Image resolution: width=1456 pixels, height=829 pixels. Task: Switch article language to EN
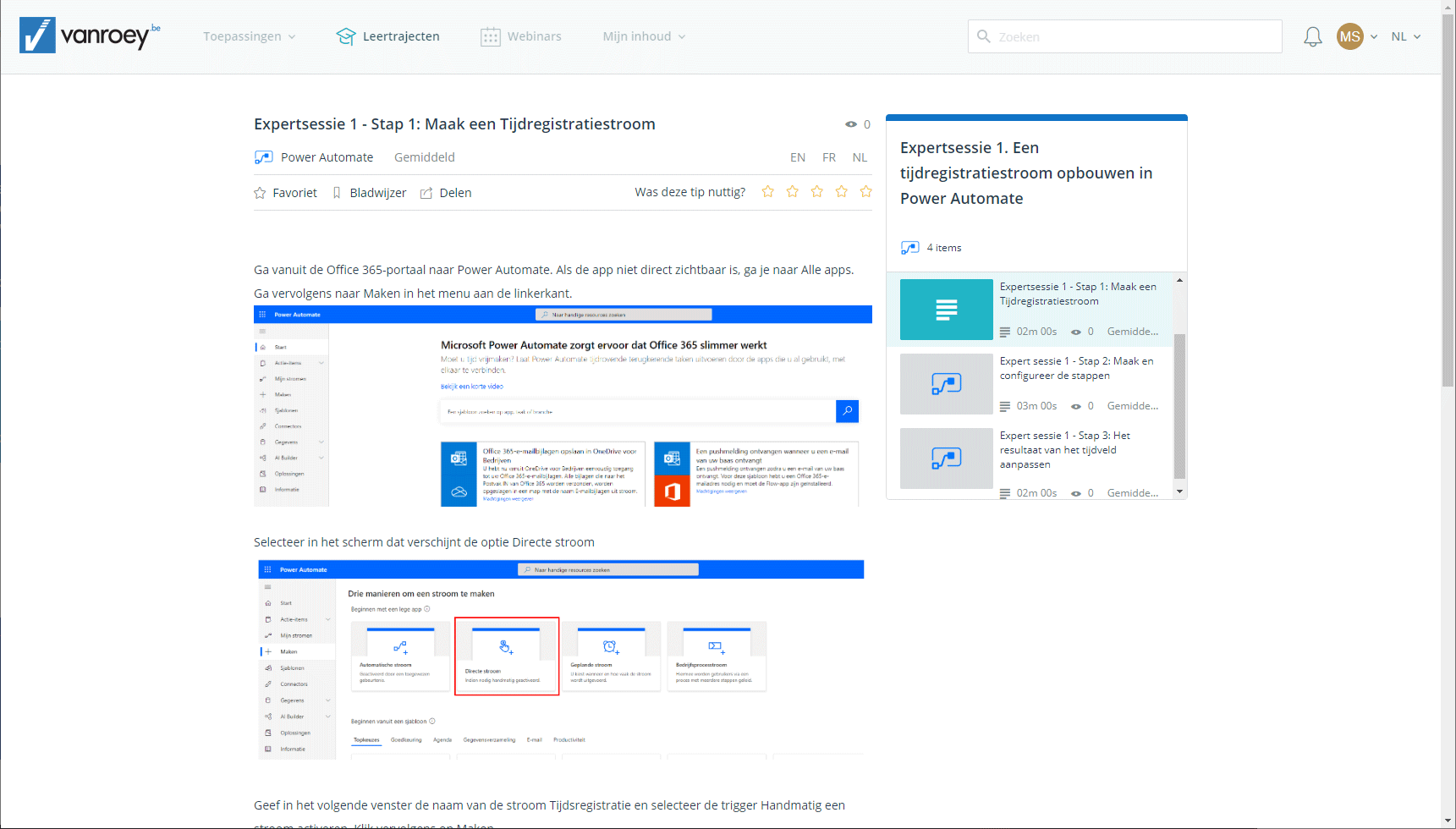point(798,157)
